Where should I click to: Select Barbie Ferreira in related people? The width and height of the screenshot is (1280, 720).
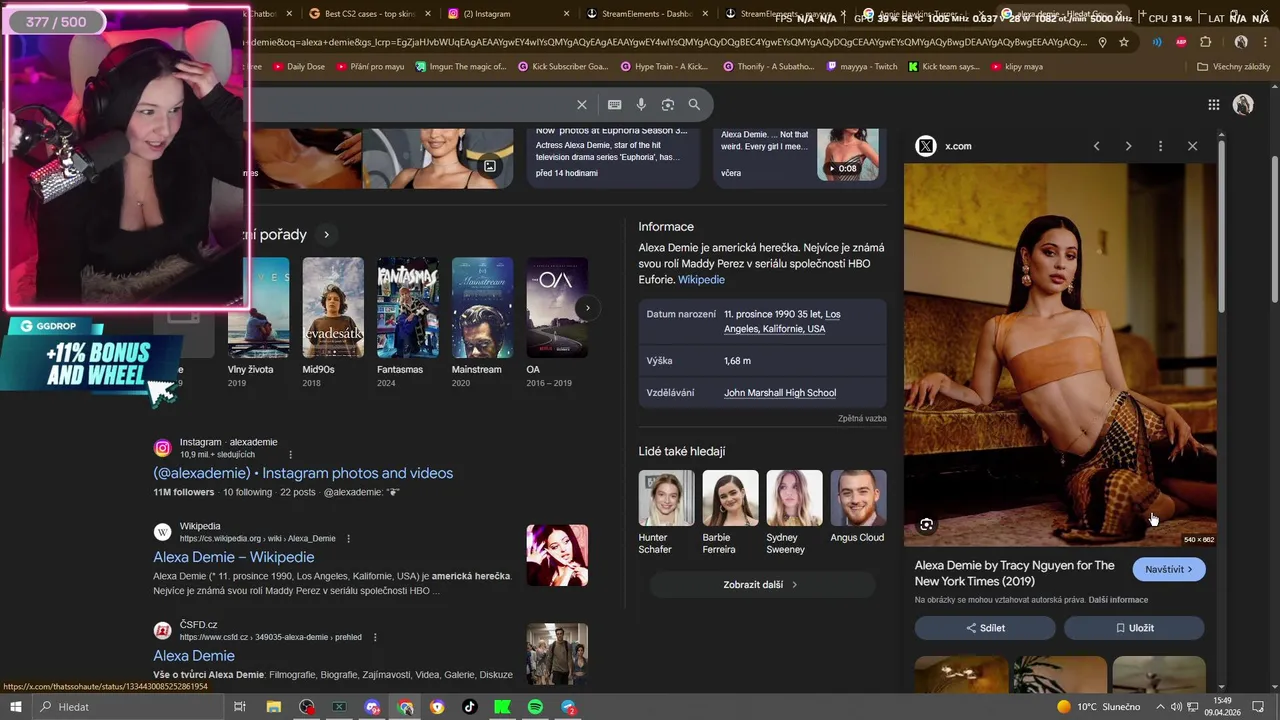730,513
